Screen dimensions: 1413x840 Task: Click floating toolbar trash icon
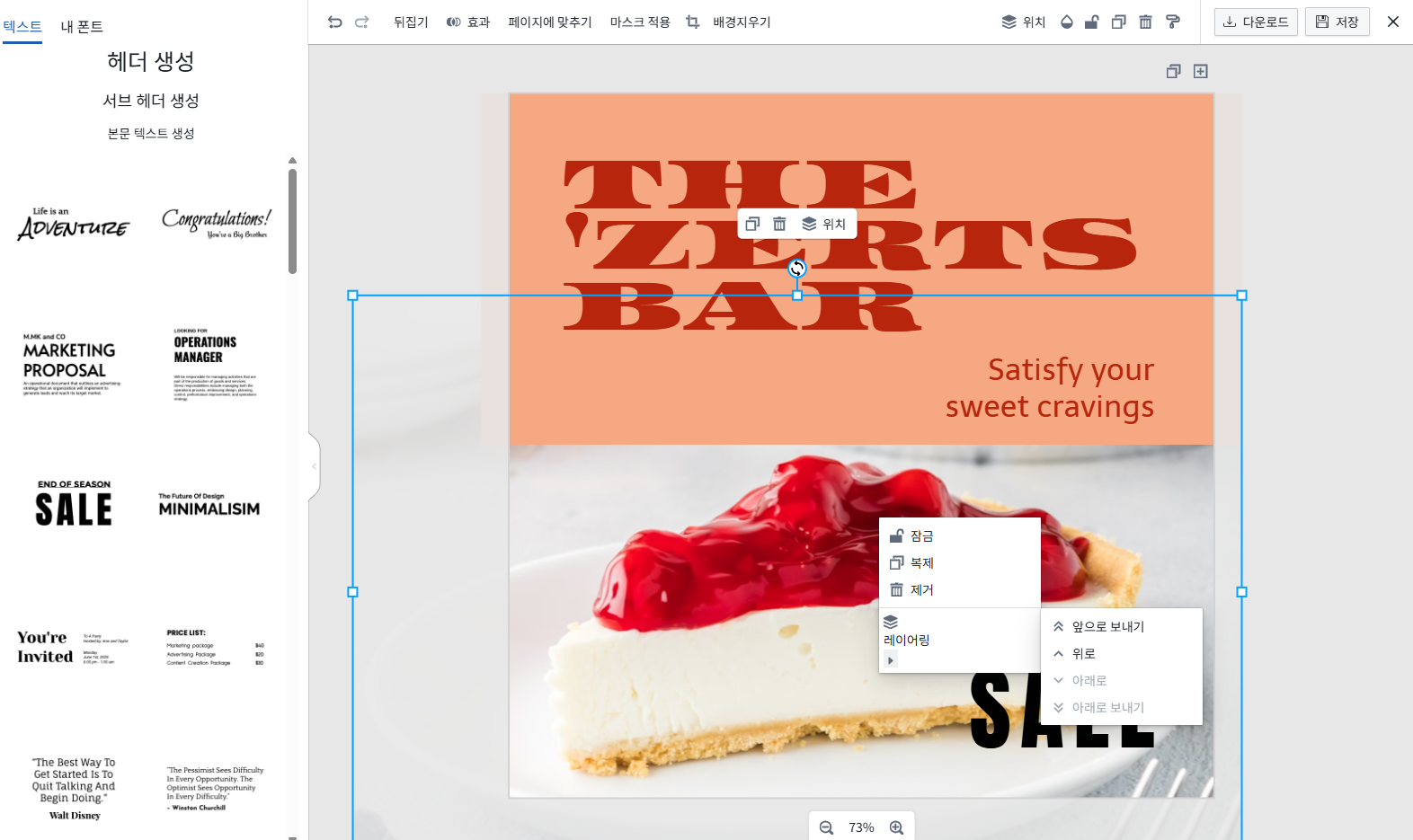pos(779,224)
